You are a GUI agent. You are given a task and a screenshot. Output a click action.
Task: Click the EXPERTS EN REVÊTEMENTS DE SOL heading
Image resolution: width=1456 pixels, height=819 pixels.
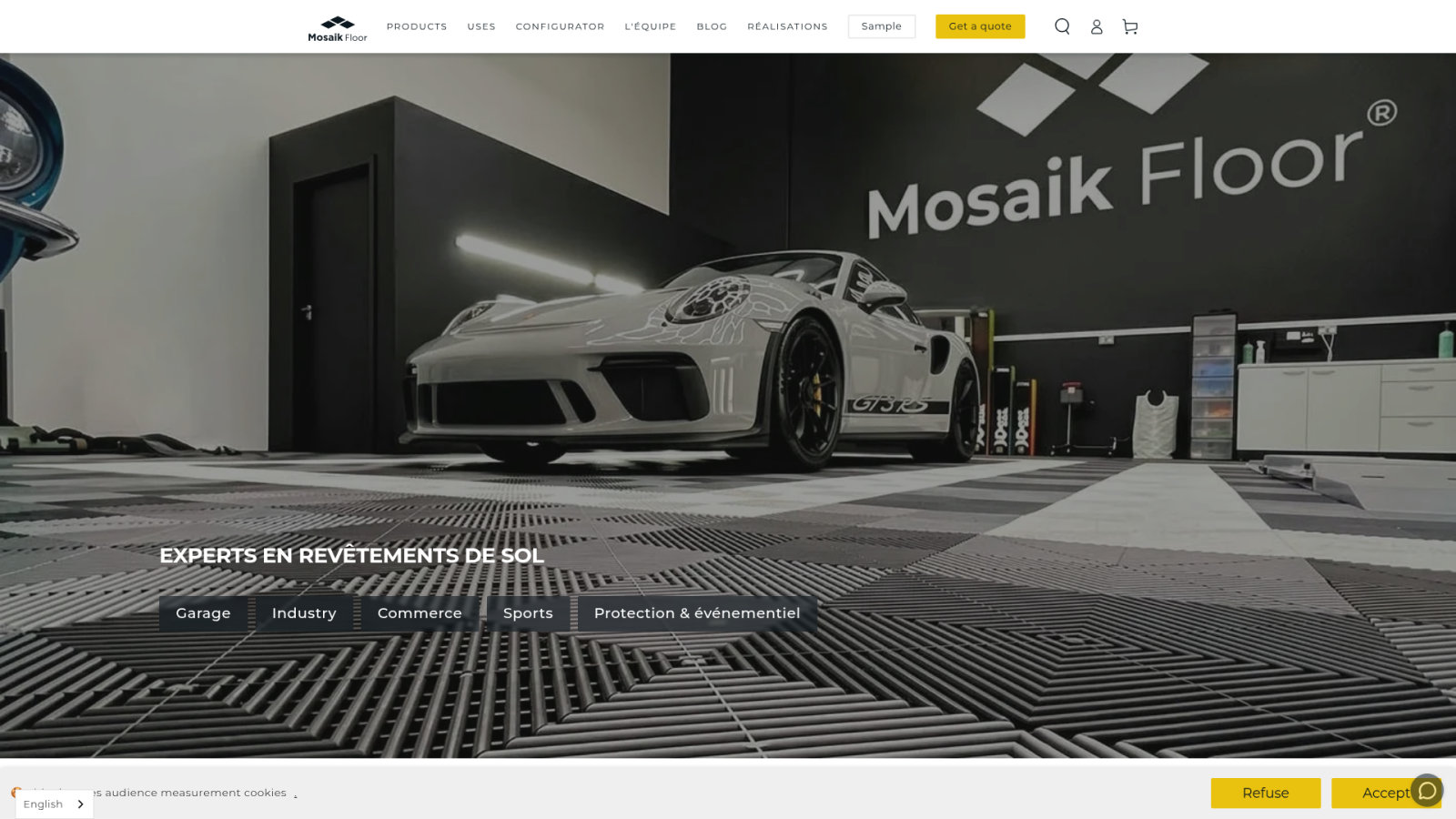tap(351, 556)
